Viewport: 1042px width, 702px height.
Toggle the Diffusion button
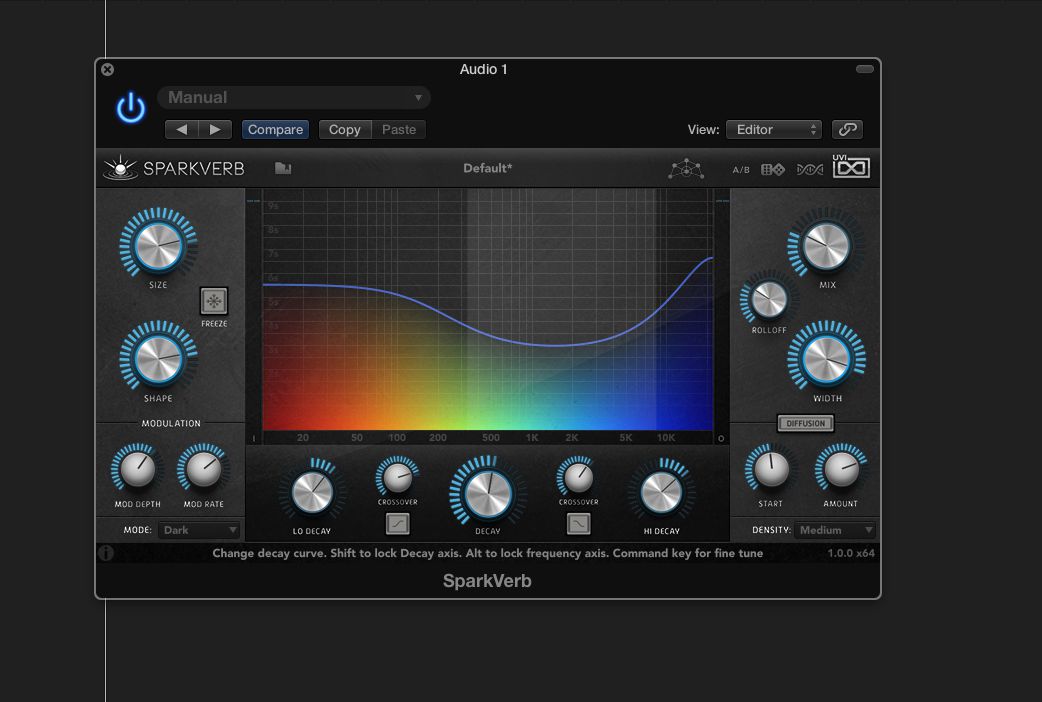coord(805,423)
